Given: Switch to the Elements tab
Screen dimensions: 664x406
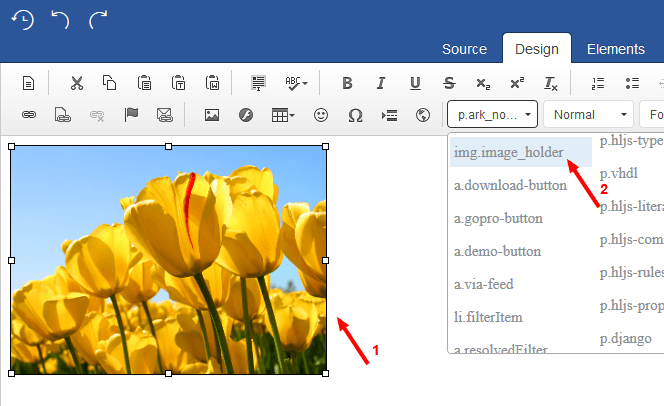Looking at the screenshot, I should coord(615,49).
